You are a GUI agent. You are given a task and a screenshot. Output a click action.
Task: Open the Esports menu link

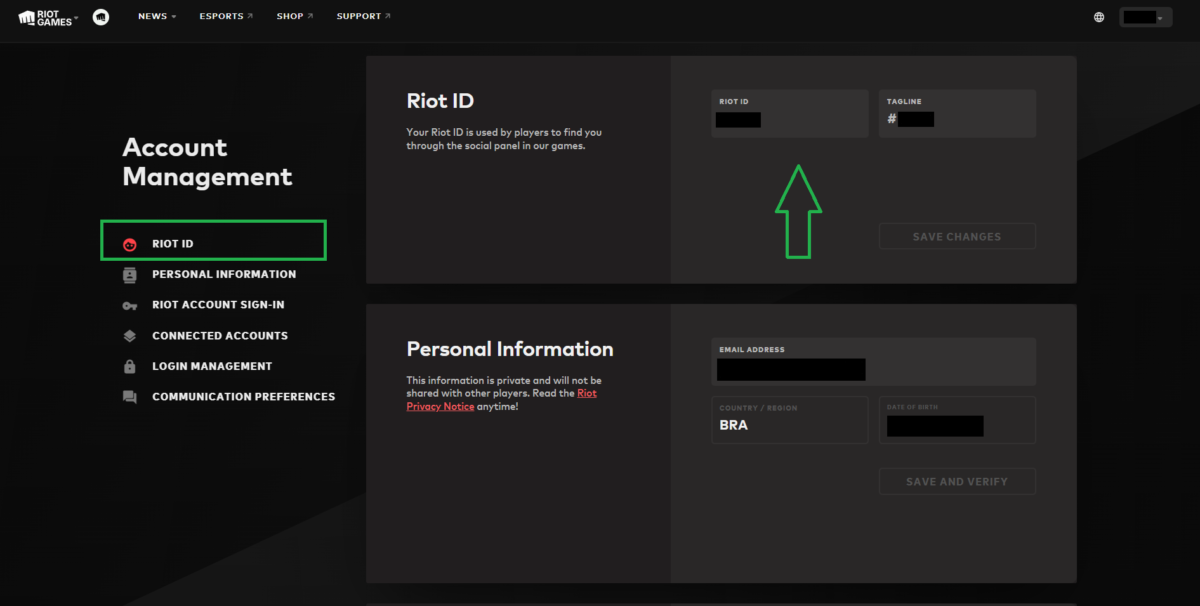pyautogui.click(x=225, y=17)
